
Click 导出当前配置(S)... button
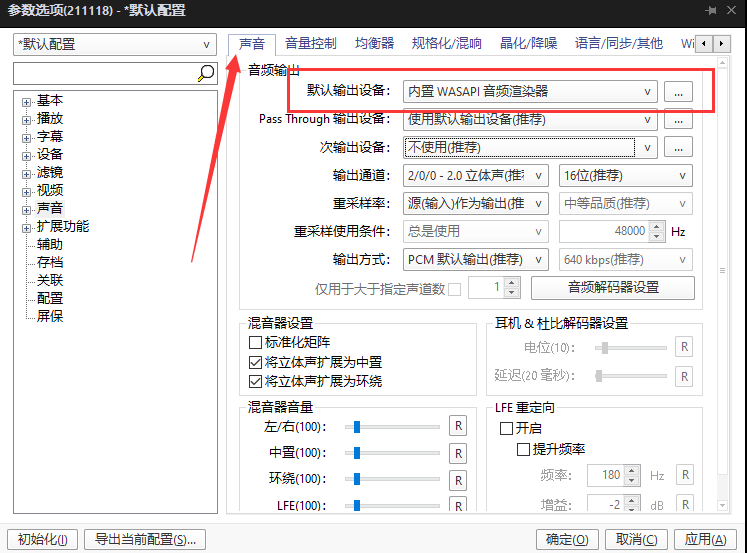145,539
